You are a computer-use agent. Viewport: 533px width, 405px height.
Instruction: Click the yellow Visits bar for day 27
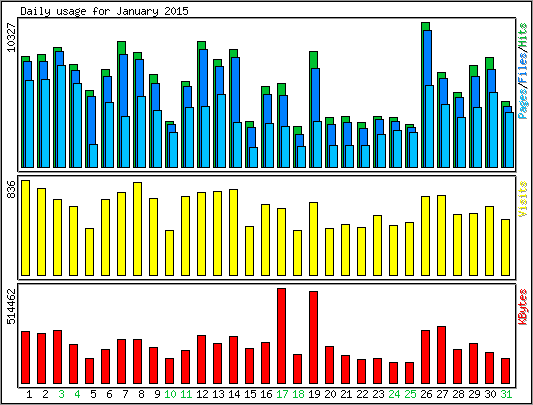coord(442,235)
